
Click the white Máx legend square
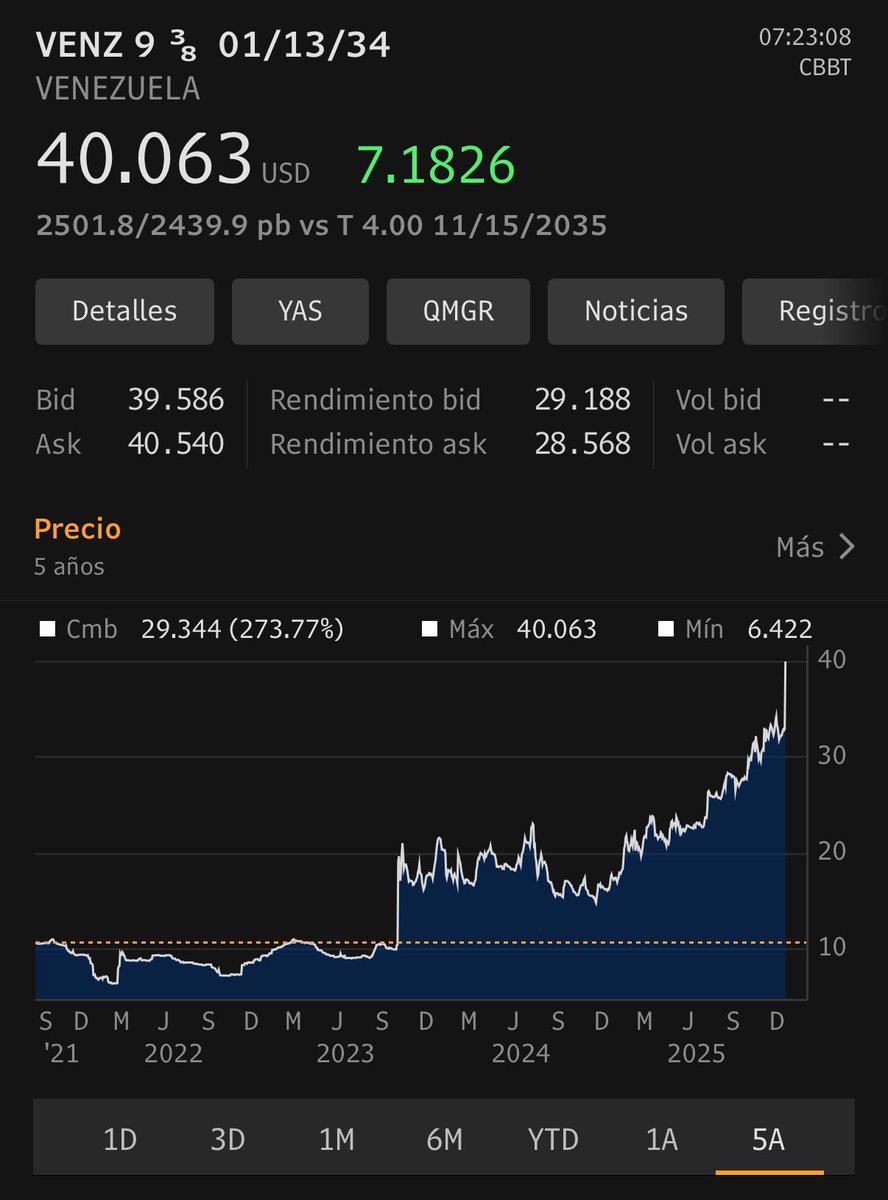click(x=429, y=630)
